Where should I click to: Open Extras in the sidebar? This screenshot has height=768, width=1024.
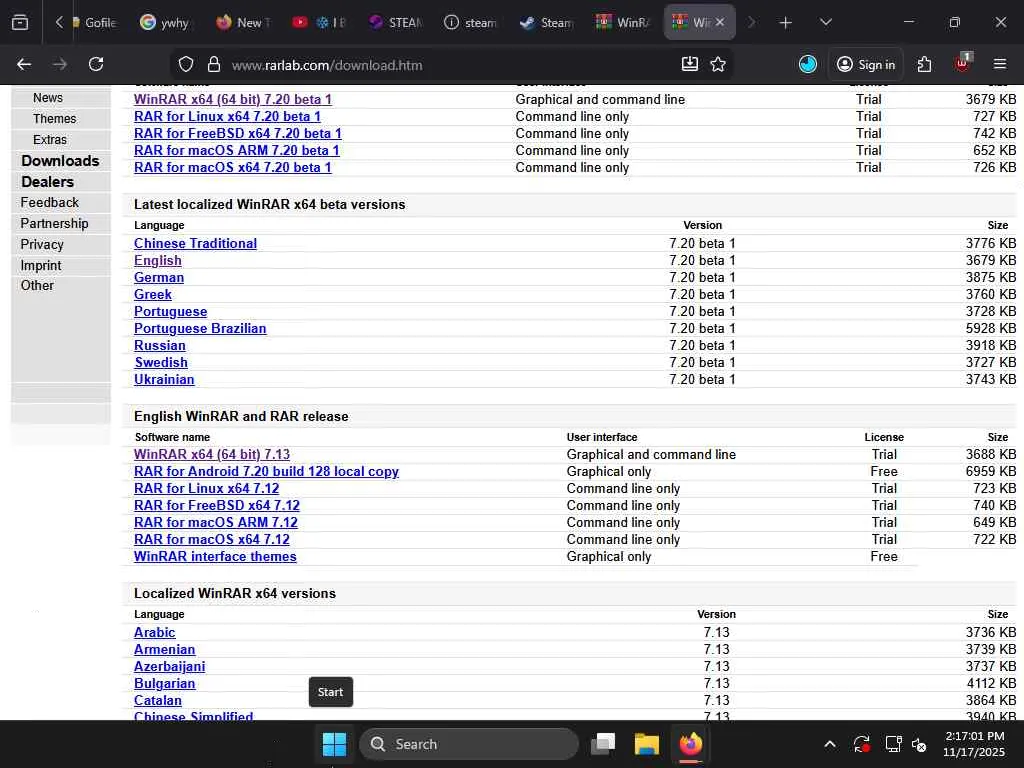click(50, 140)
